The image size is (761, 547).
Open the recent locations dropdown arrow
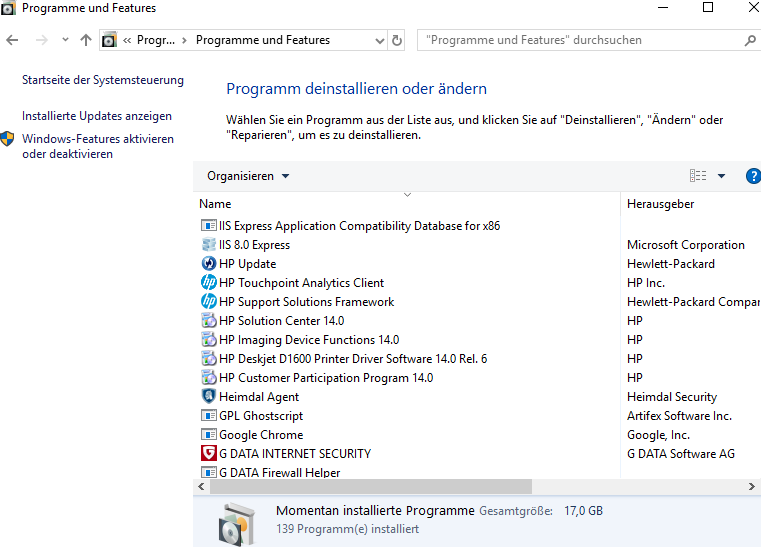pyautogui.click(x=65, y=40)
